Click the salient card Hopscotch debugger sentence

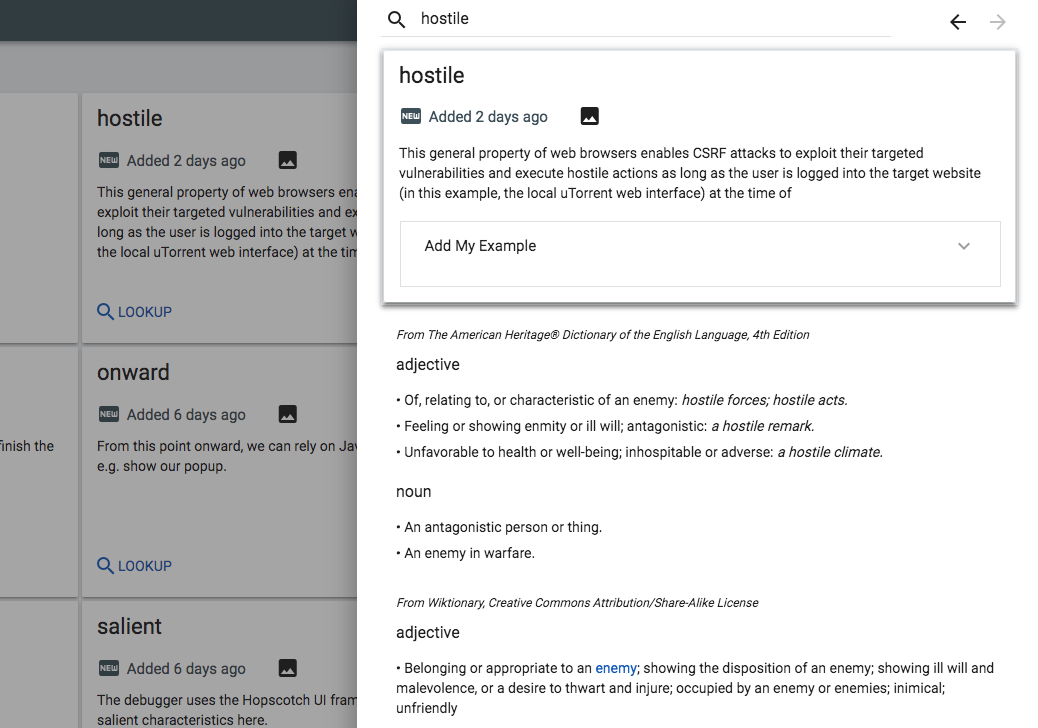[x=227, y=710]
